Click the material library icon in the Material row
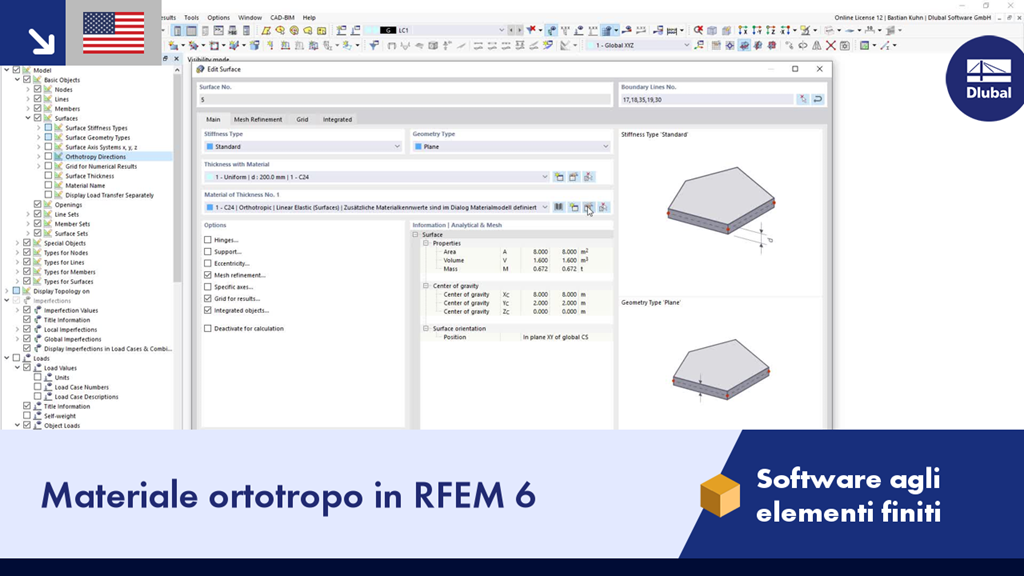 pyautogui.click(x=559, y=207)
